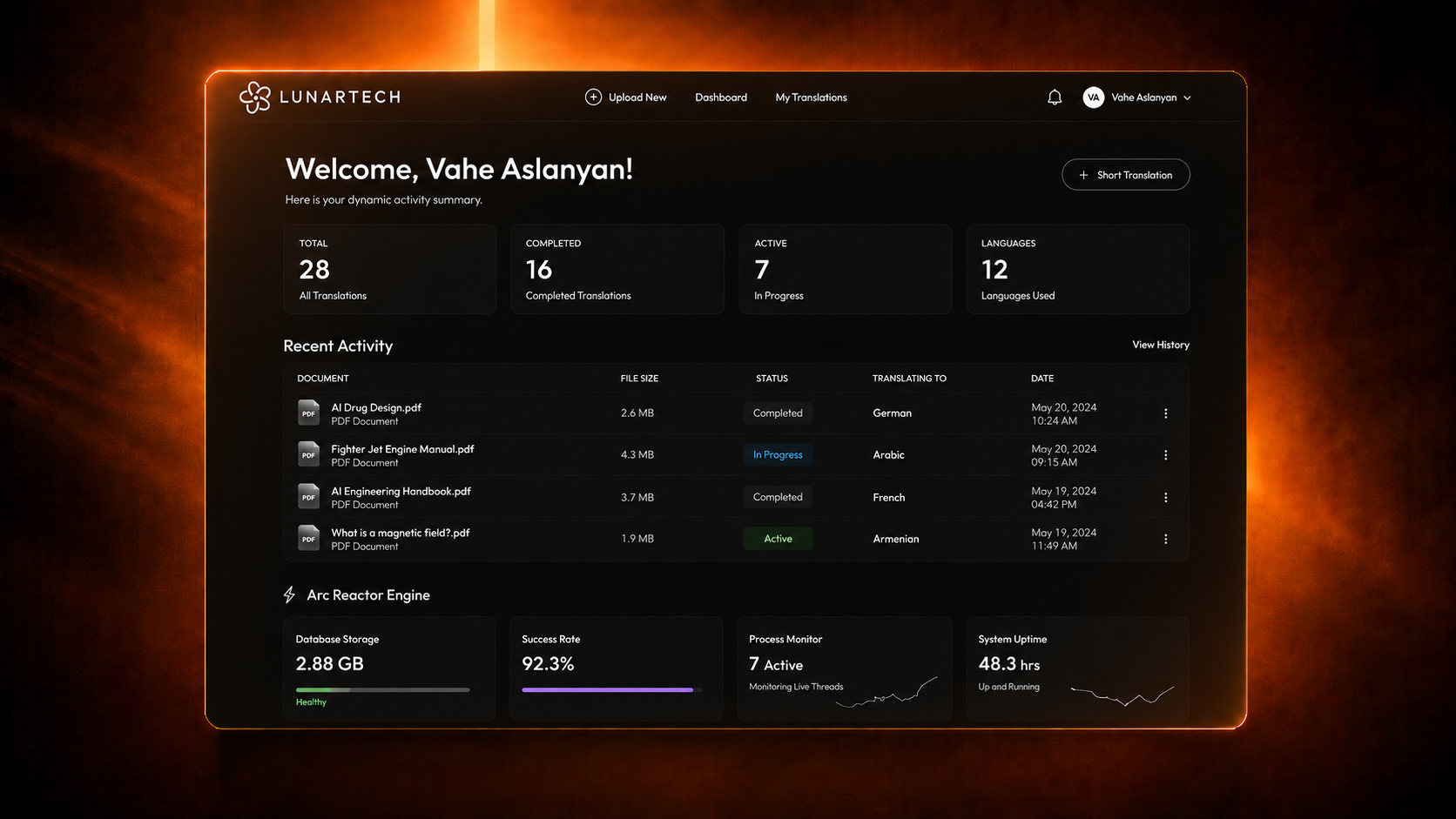
Task: Click the Arc Reactor Engine heading
Action: [368, 595]
